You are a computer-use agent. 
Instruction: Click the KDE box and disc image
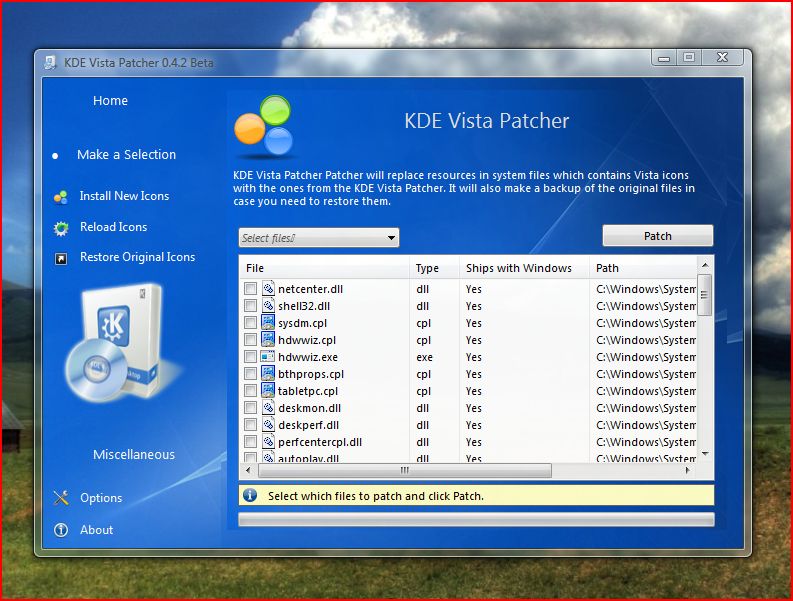[x=119, y=344]
